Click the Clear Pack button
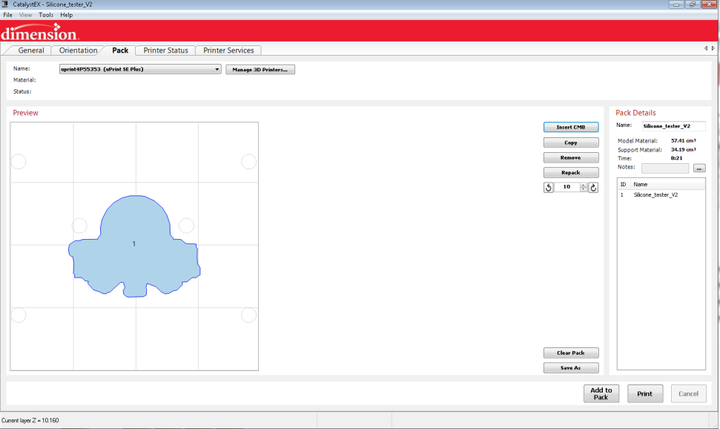 coord(571,353)
